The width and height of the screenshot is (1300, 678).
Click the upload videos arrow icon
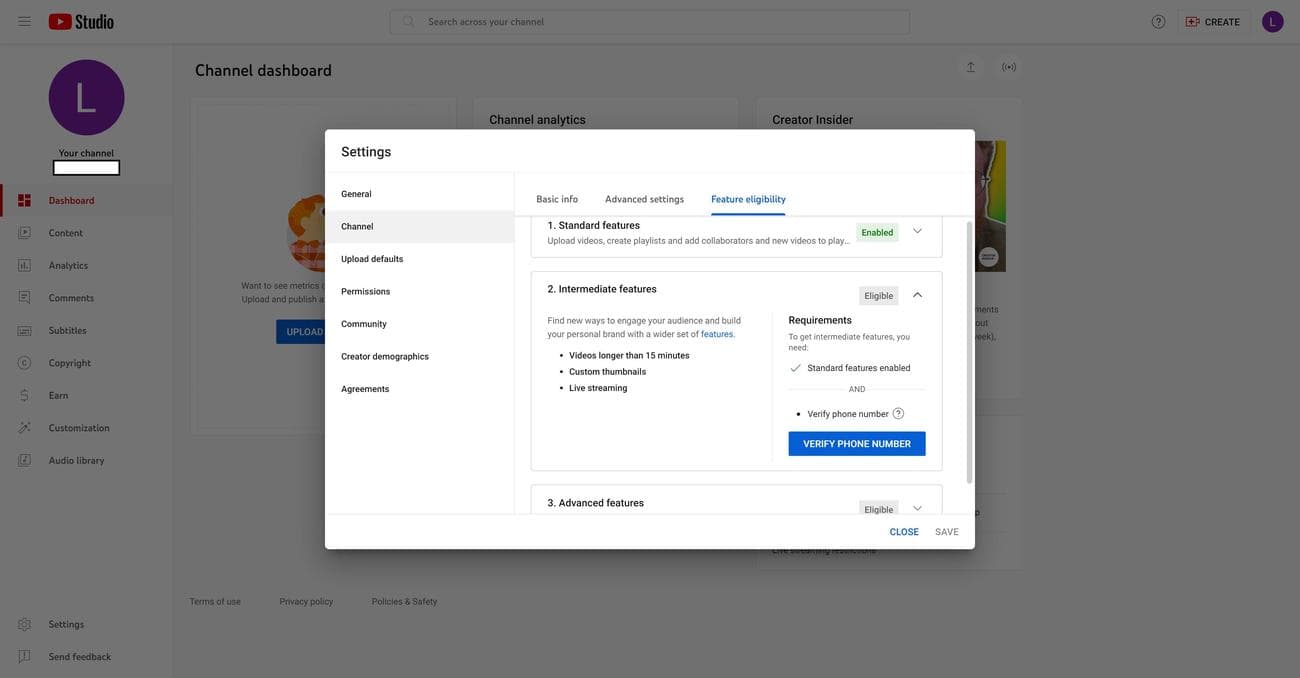click(970, 67)
